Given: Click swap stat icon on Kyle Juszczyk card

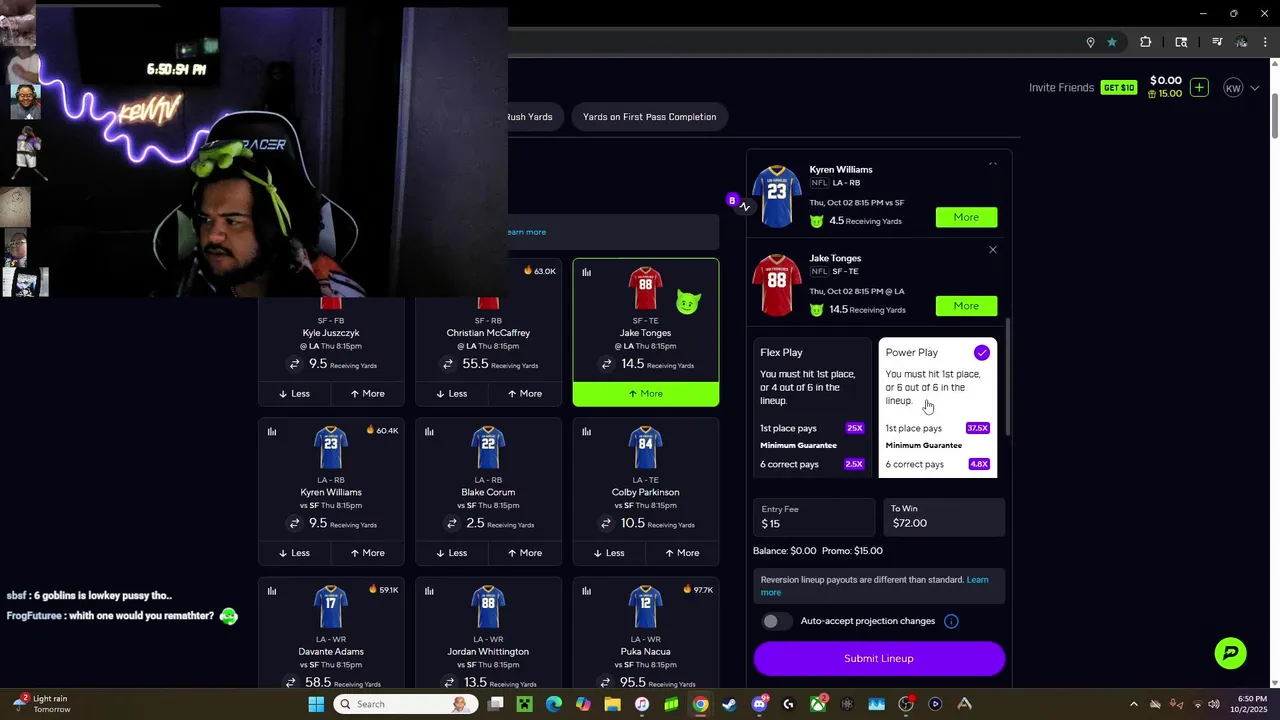Looking at the screenshot, I should (294, 364).
